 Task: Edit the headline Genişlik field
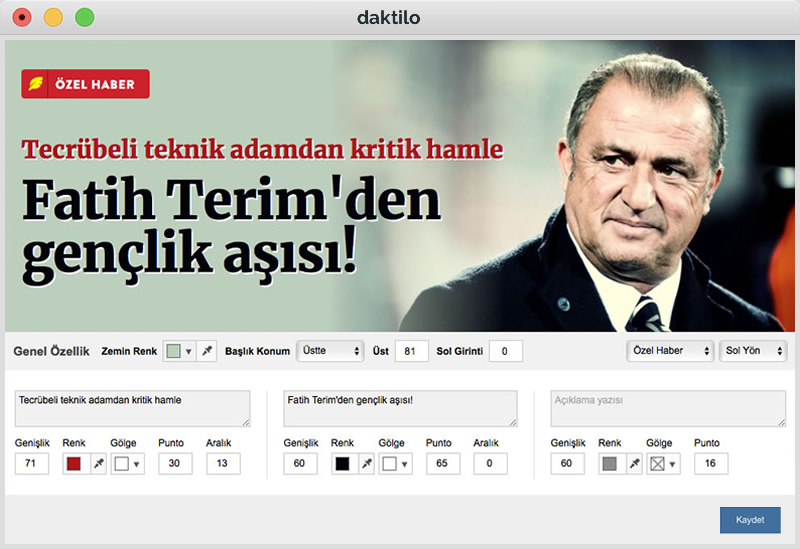coord(300,463)
